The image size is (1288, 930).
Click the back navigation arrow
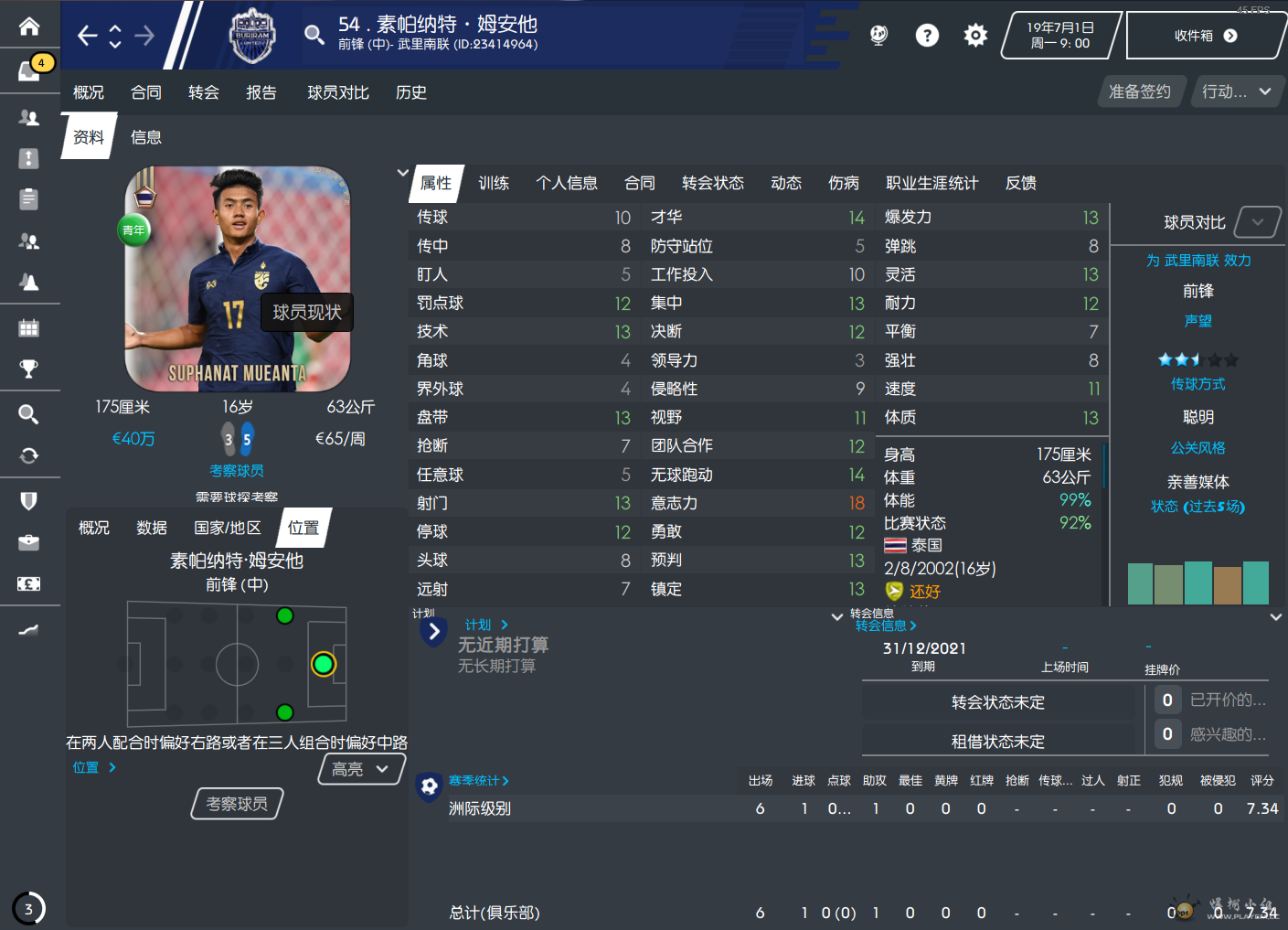[87, 36]
